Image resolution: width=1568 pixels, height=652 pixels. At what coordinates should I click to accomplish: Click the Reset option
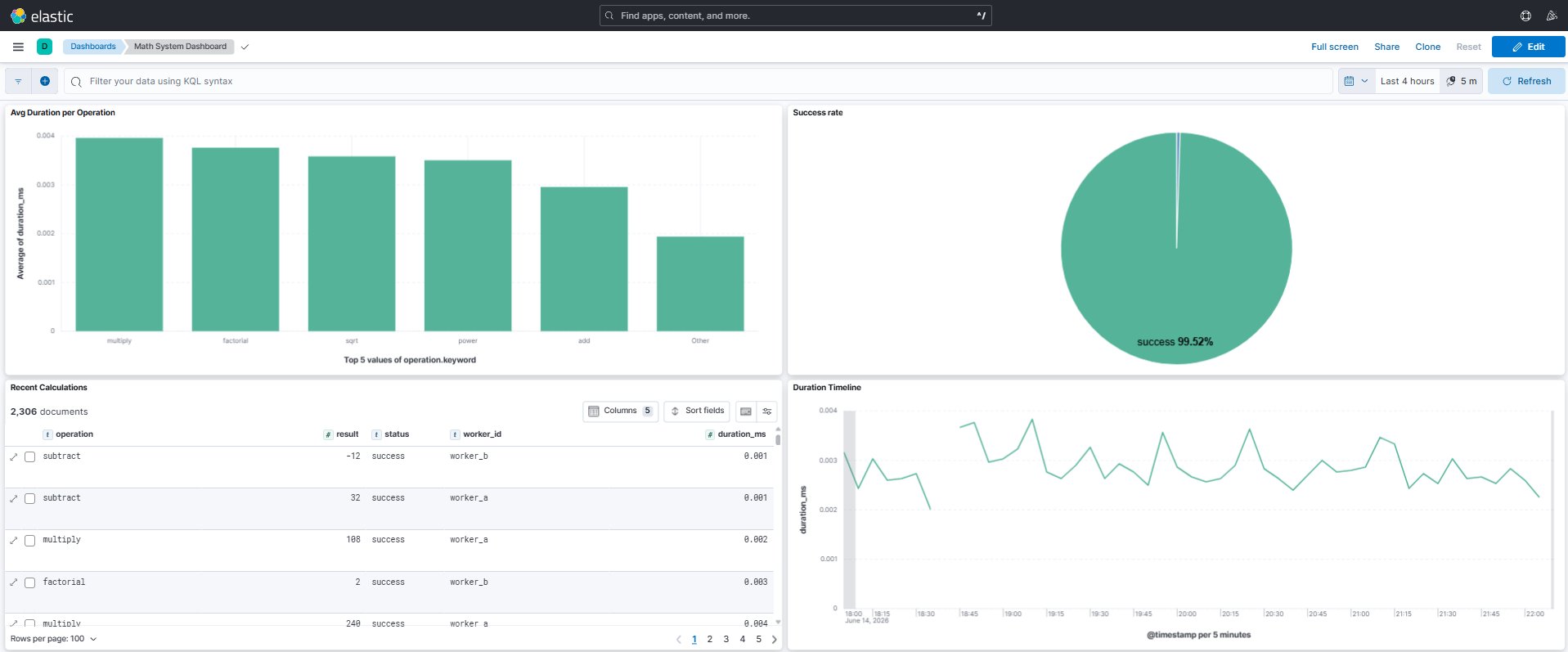1468,47
